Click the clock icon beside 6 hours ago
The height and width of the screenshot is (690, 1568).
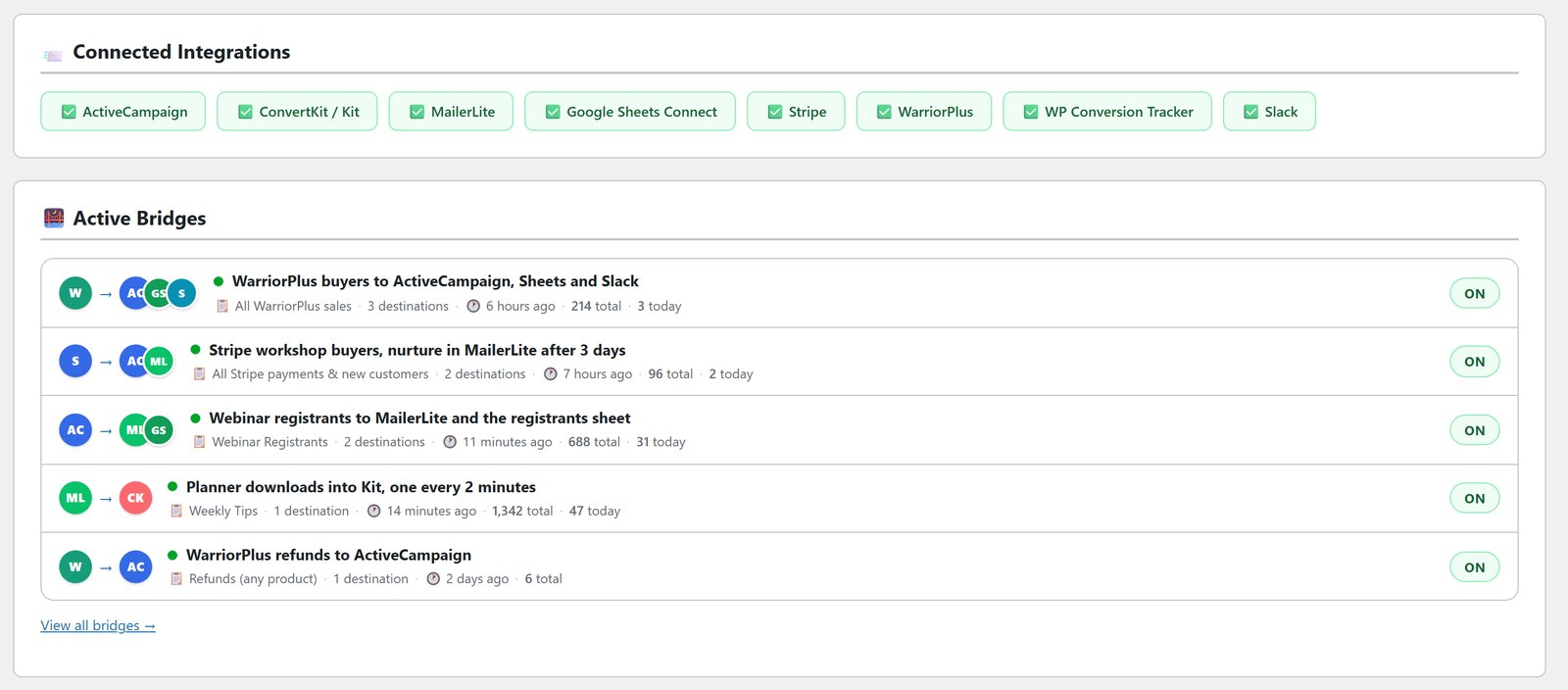[473, 306]
